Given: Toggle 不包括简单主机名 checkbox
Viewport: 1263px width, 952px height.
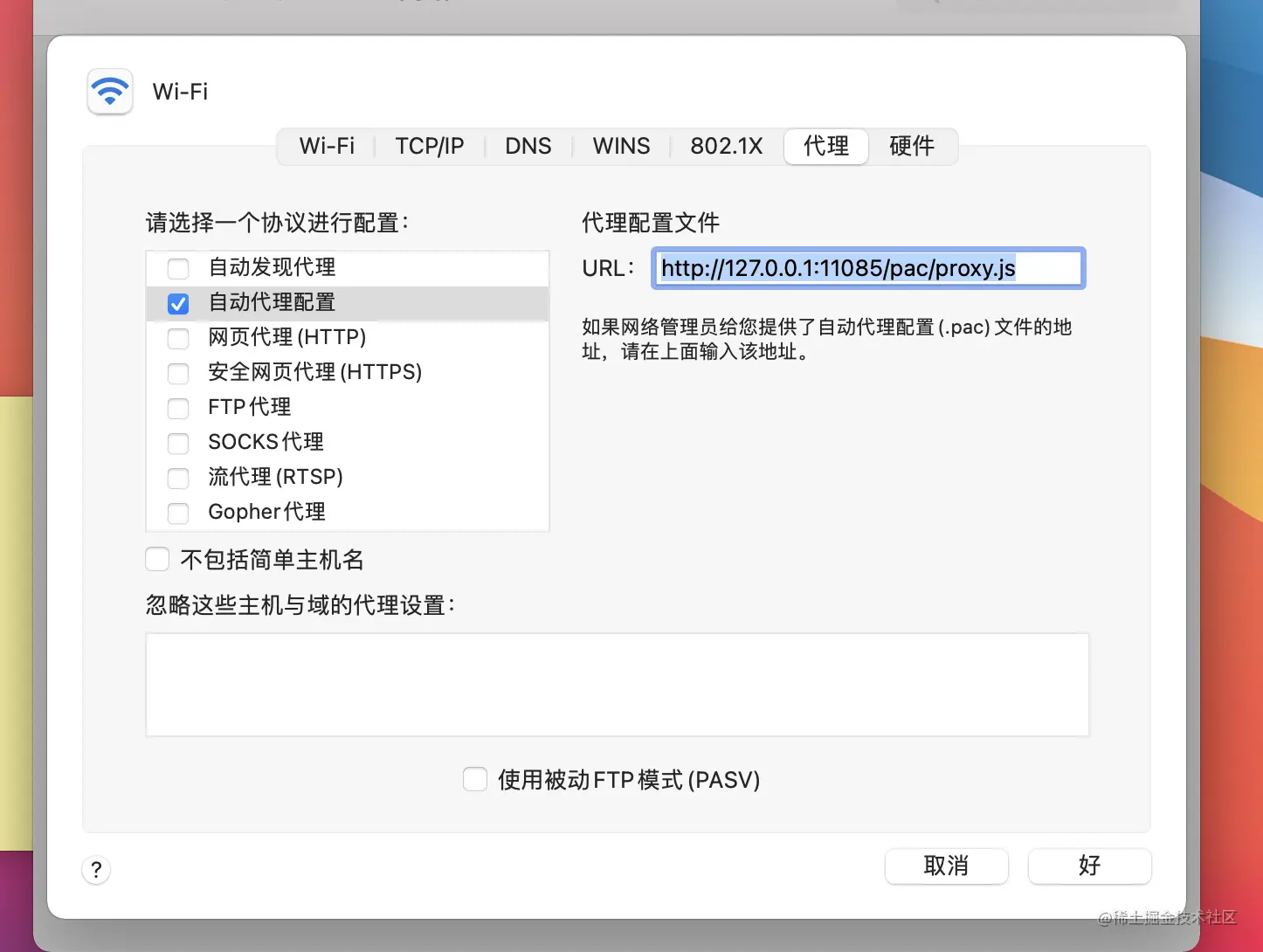Looking at the screenshot, I should [157, 560].
